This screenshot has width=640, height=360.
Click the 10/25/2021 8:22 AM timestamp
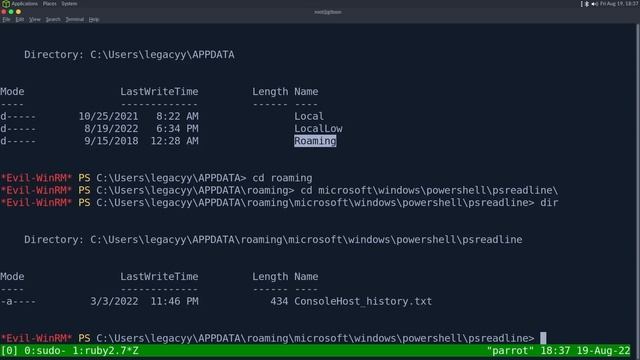(x=138, y=116)
